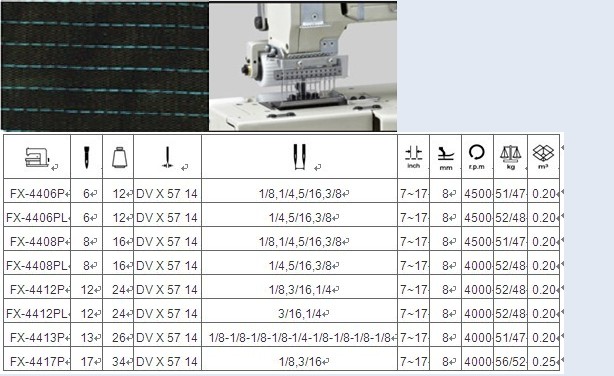This screenshot has height=376, width=614.
Task: Click the striped fabric sample image
Action: pyautogui.click(x=105, y=66)
